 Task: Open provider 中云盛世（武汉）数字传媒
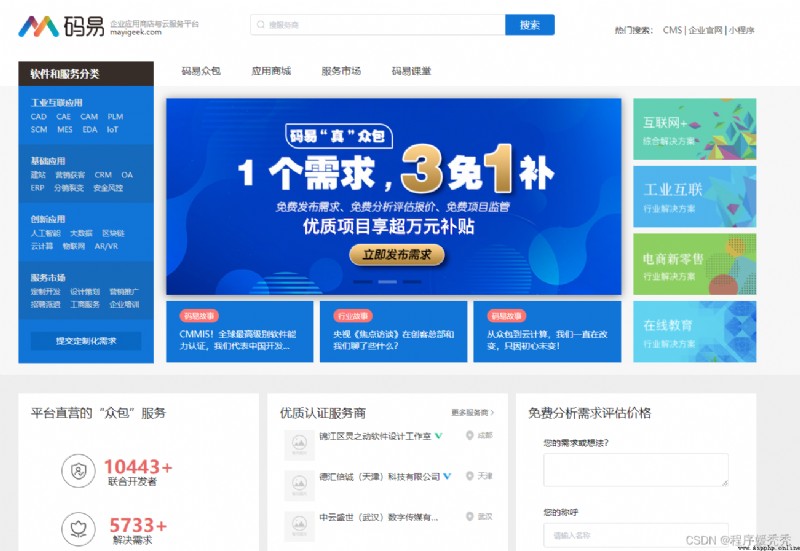(379, 517)
